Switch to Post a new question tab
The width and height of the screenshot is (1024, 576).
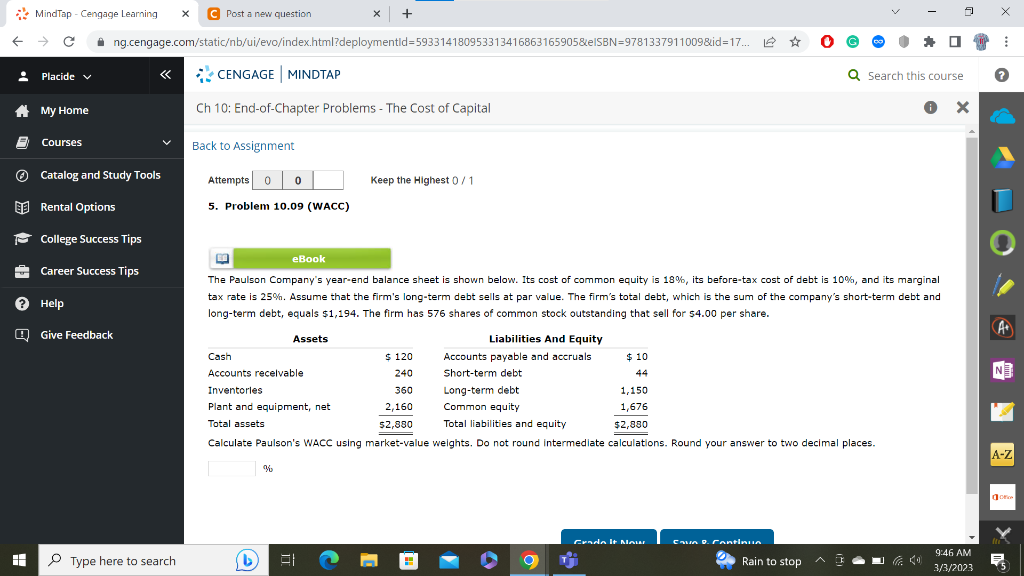point(268,14)
